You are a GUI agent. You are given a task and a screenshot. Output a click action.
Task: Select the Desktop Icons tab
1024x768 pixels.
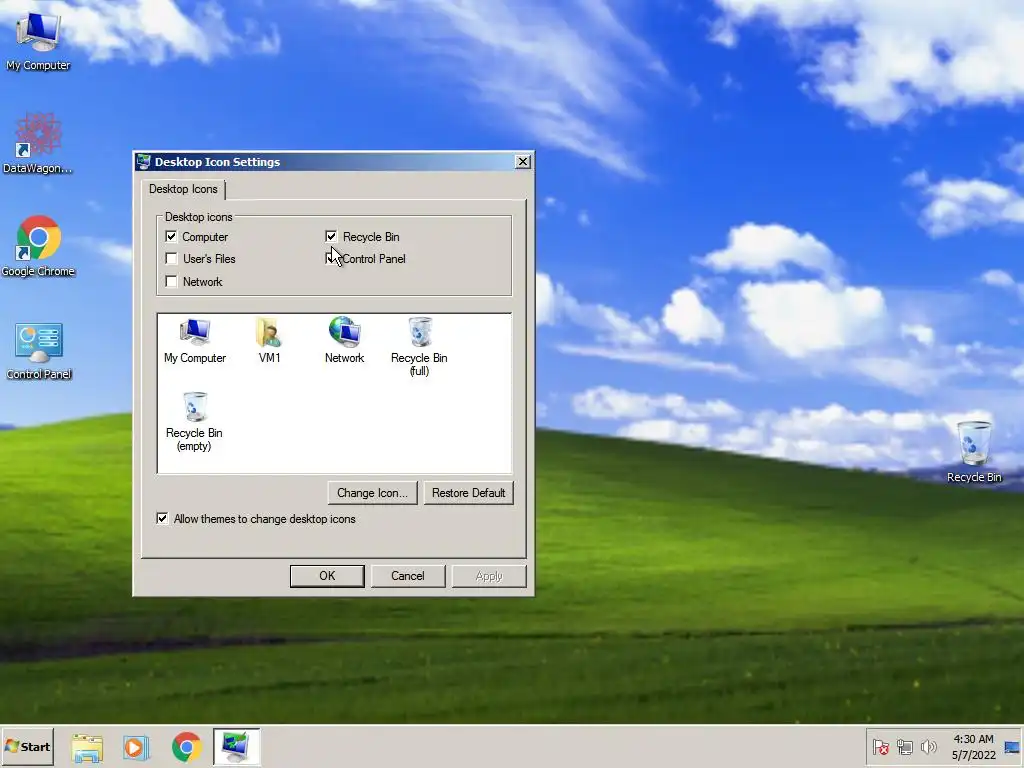183,189
